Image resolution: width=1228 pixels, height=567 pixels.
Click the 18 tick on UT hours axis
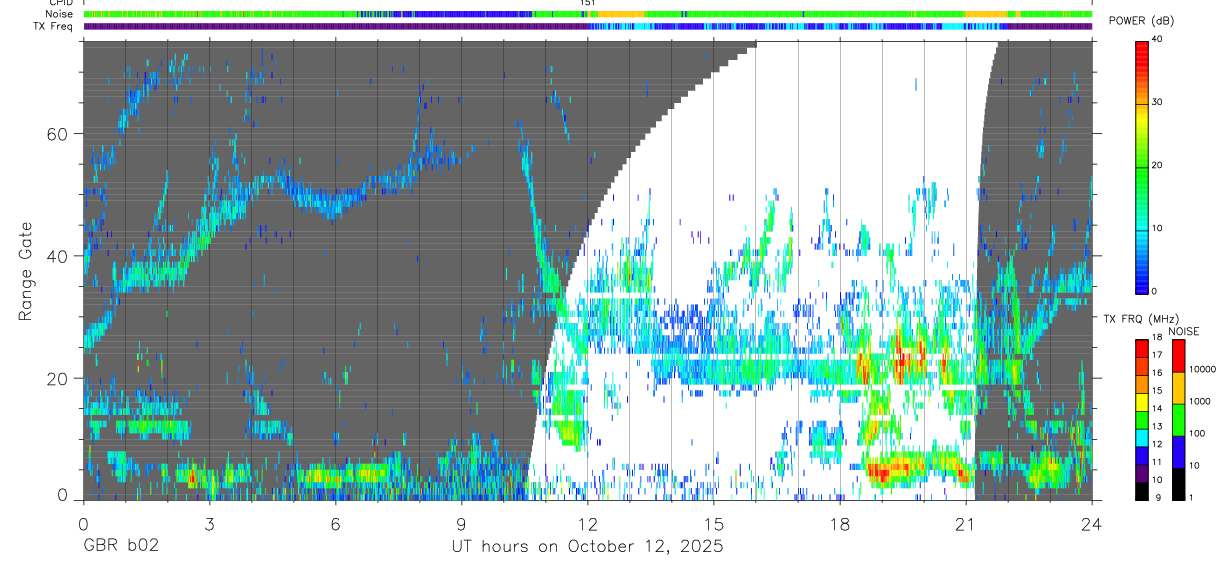[x=840, y=523]
